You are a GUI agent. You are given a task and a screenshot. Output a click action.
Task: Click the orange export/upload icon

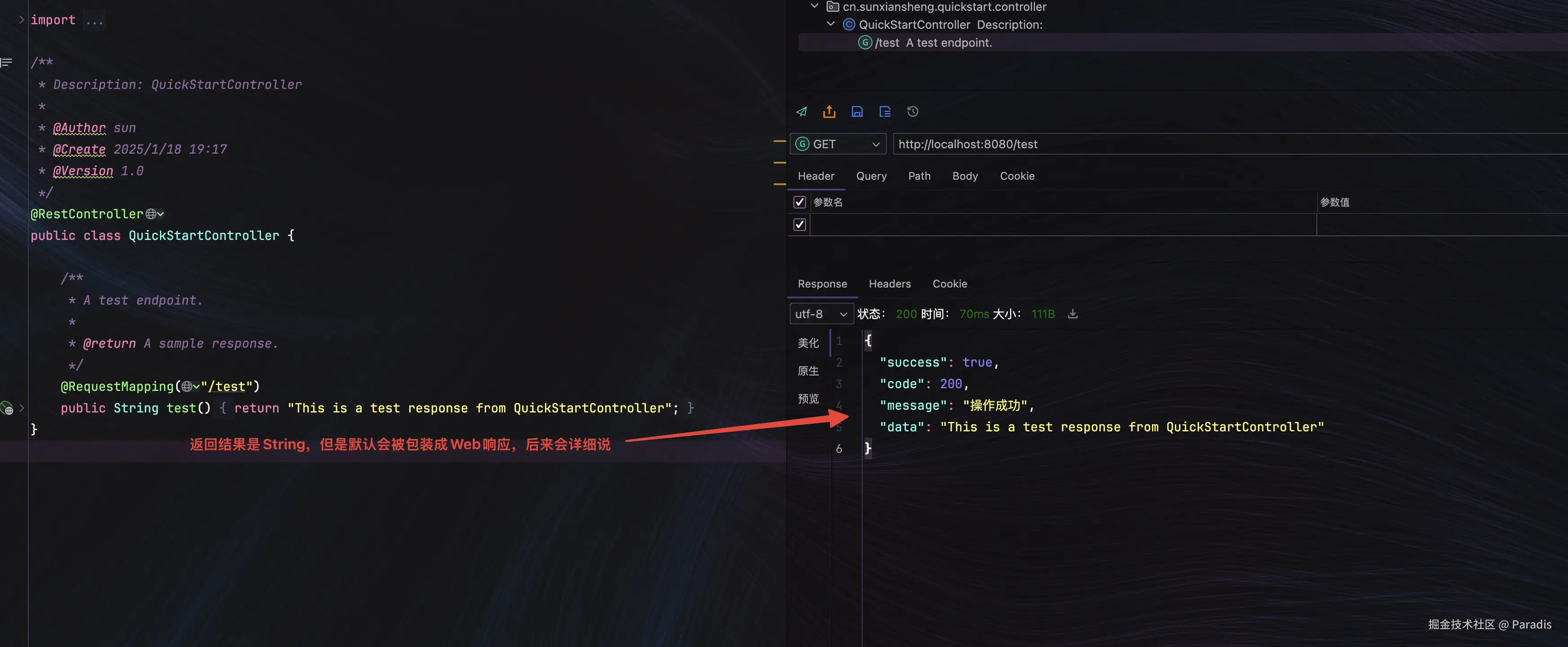tap(829, 111)
